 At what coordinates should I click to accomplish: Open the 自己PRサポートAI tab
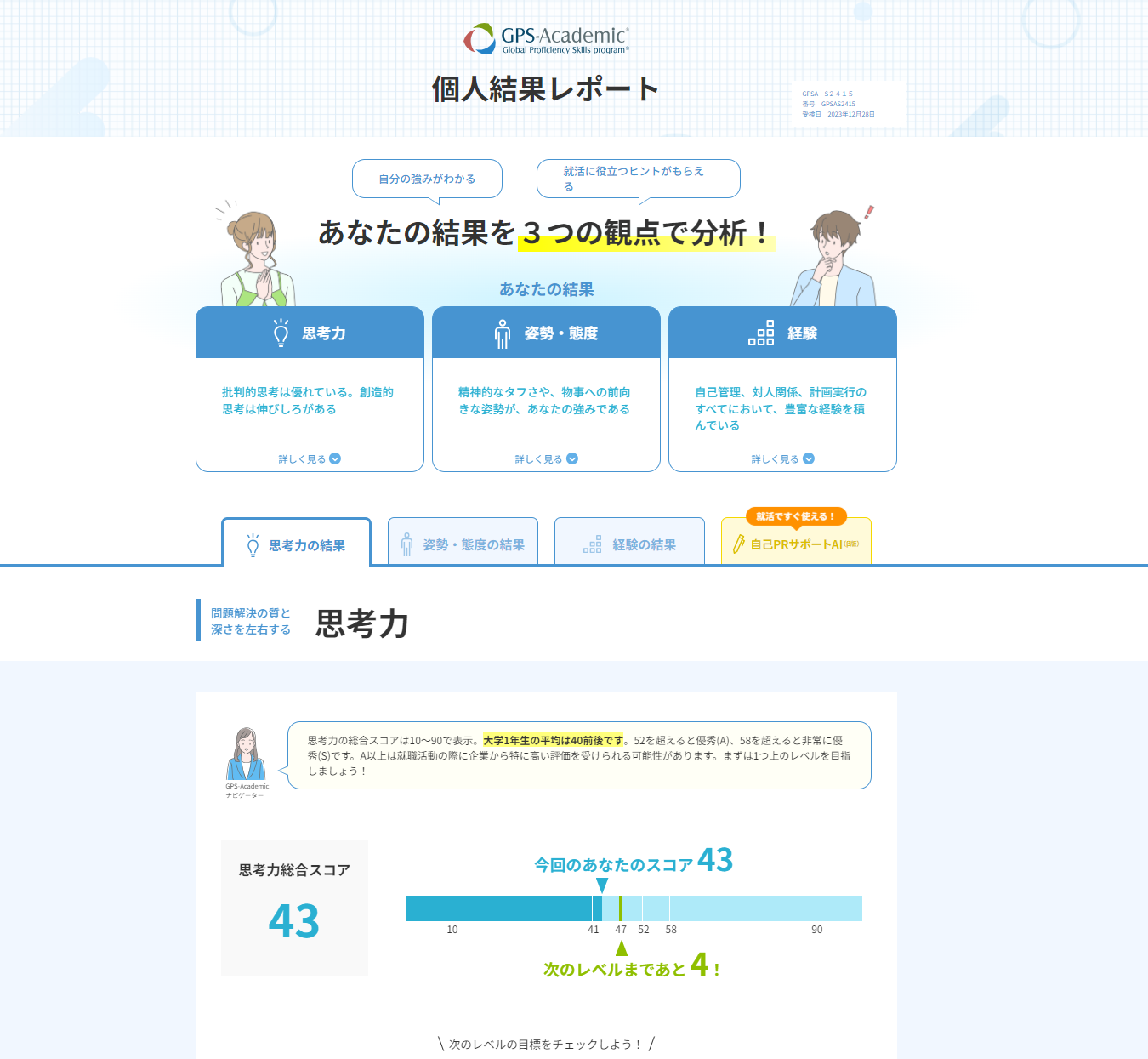point(796,544)
